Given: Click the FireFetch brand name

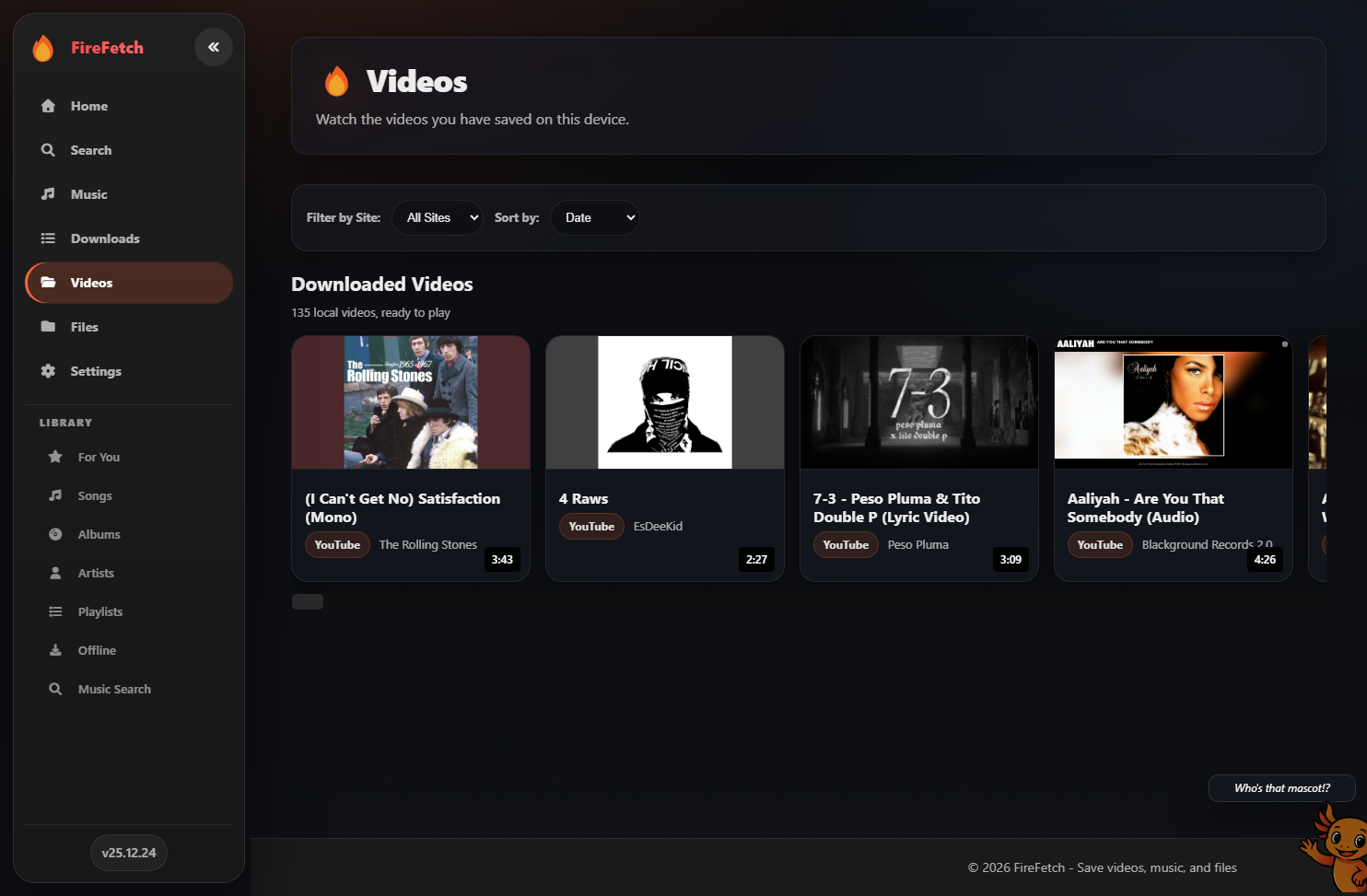Looking at the screenshot, I should point(107,48).
